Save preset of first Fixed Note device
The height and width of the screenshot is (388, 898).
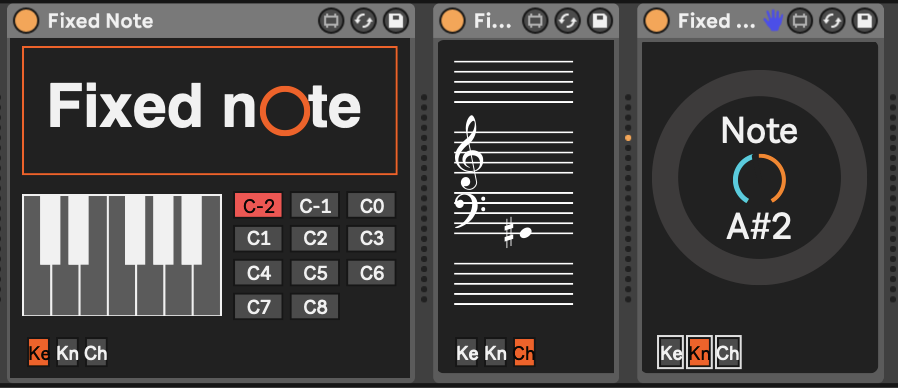pyautogui.click(x=396, y=21)
